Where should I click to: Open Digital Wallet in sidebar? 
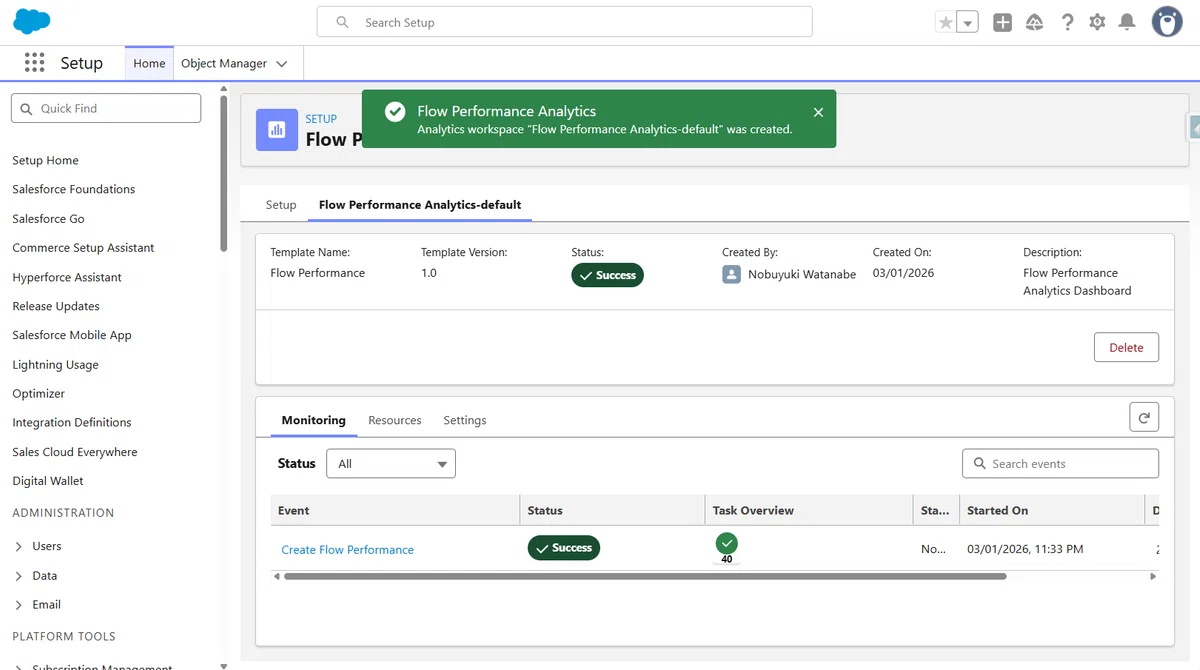click(x=48, y=481)
